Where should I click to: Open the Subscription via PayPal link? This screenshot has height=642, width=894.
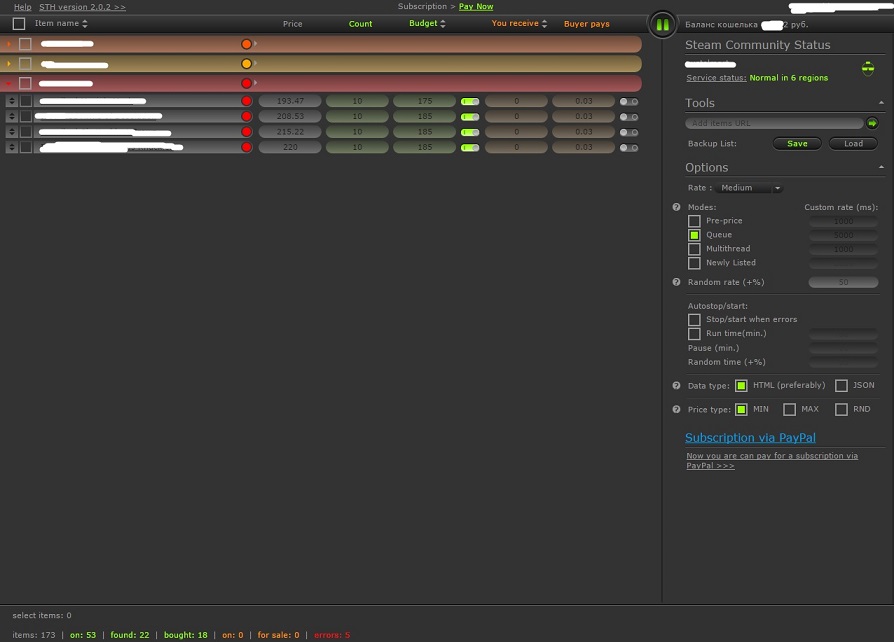point(750,438)
